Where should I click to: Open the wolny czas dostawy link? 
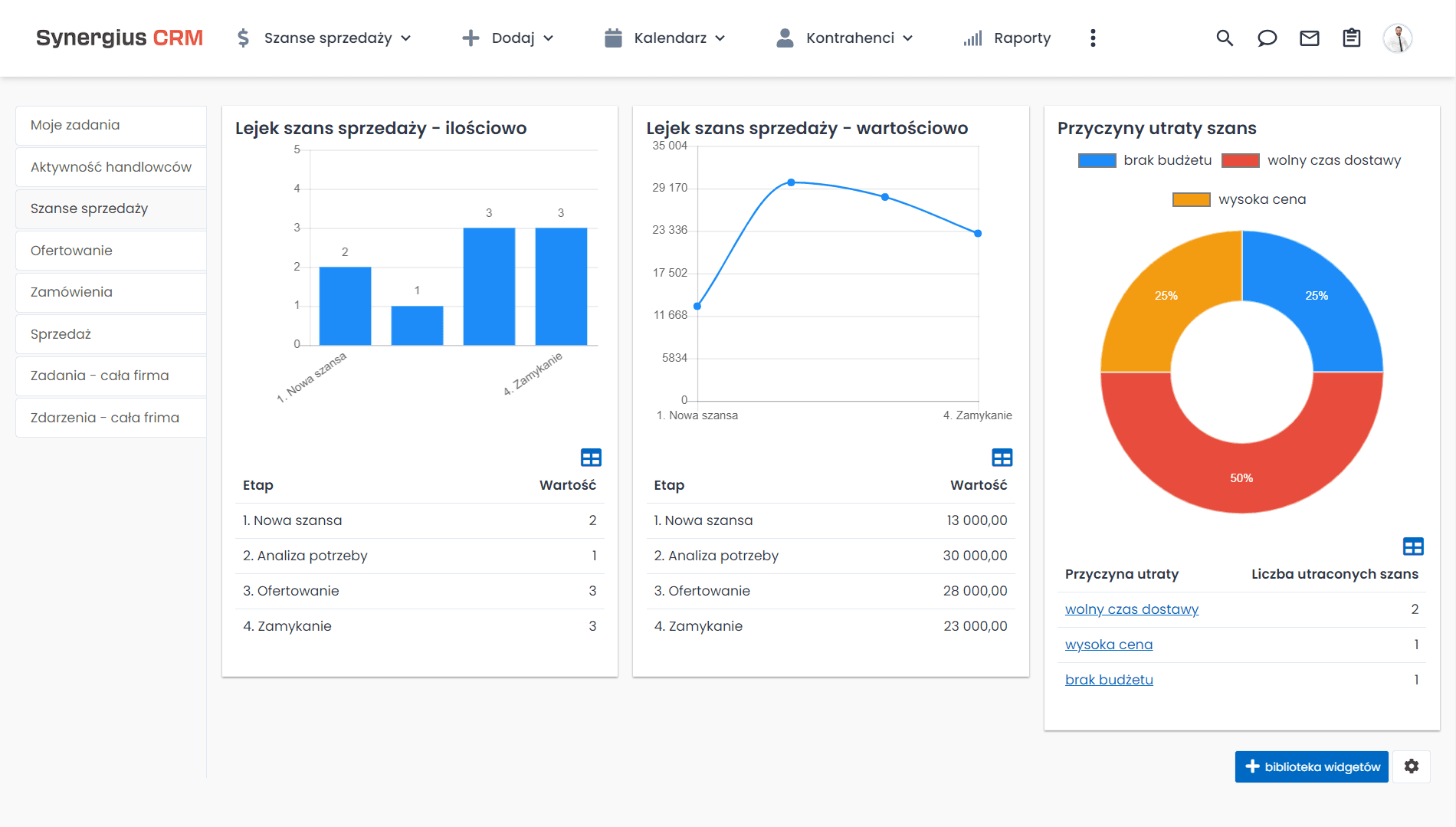1131,609
